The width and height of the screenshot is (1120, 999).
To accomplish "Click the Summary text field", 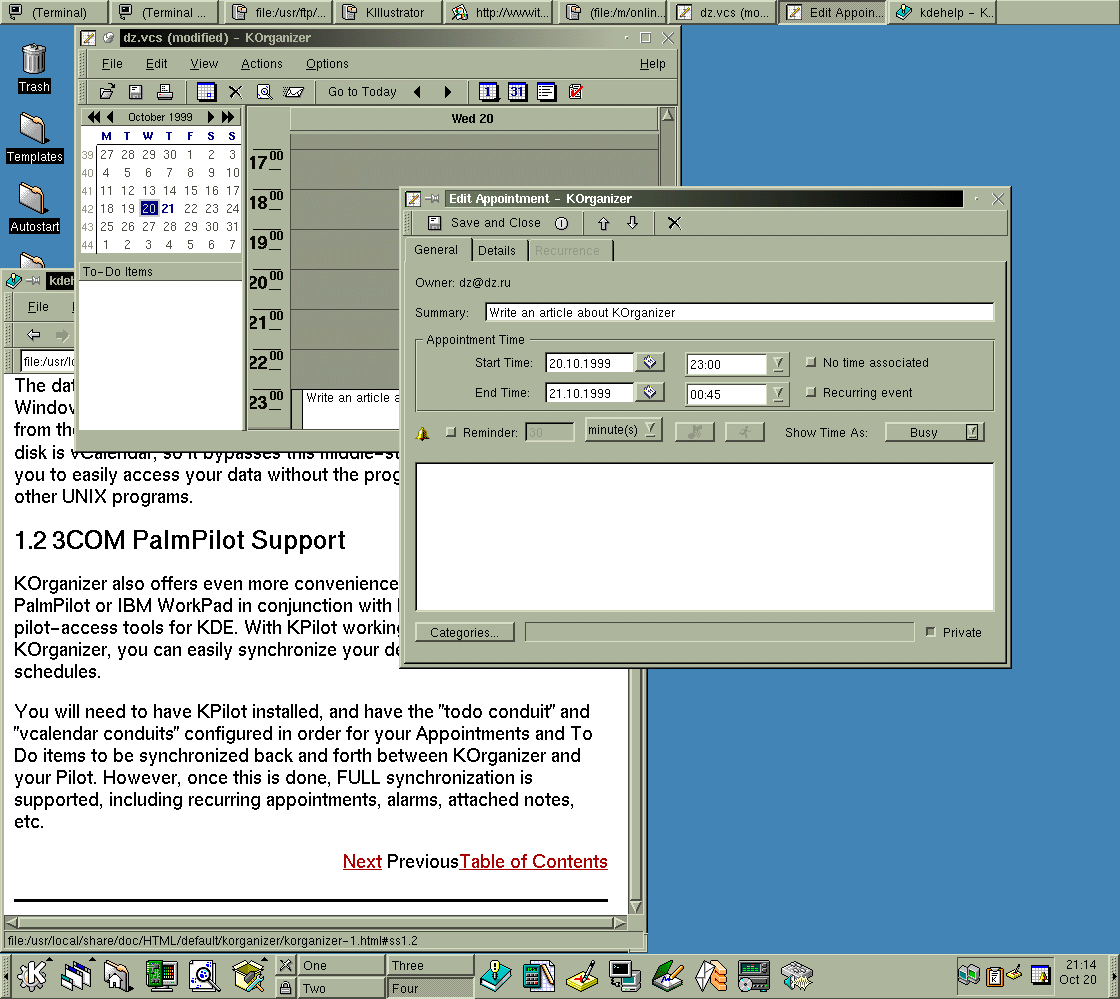I will (739, 312).
